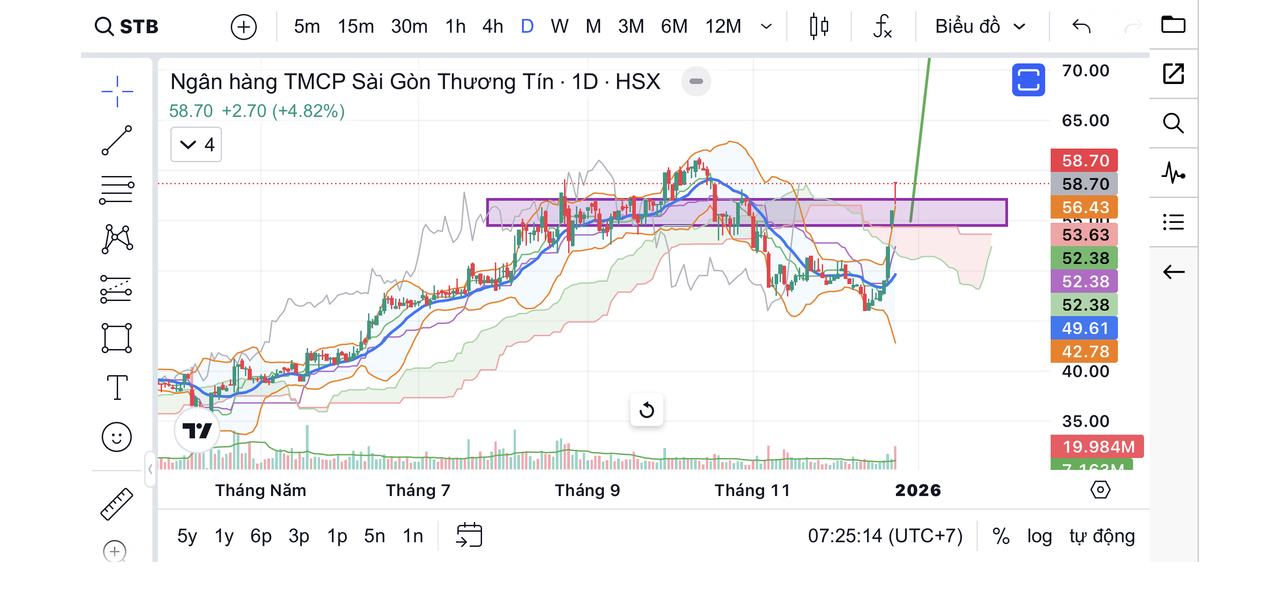Switch to the M monthly timeframe
Viewport: 1280px width, 591px height.
pyautogui.click(x=593, y=27)
